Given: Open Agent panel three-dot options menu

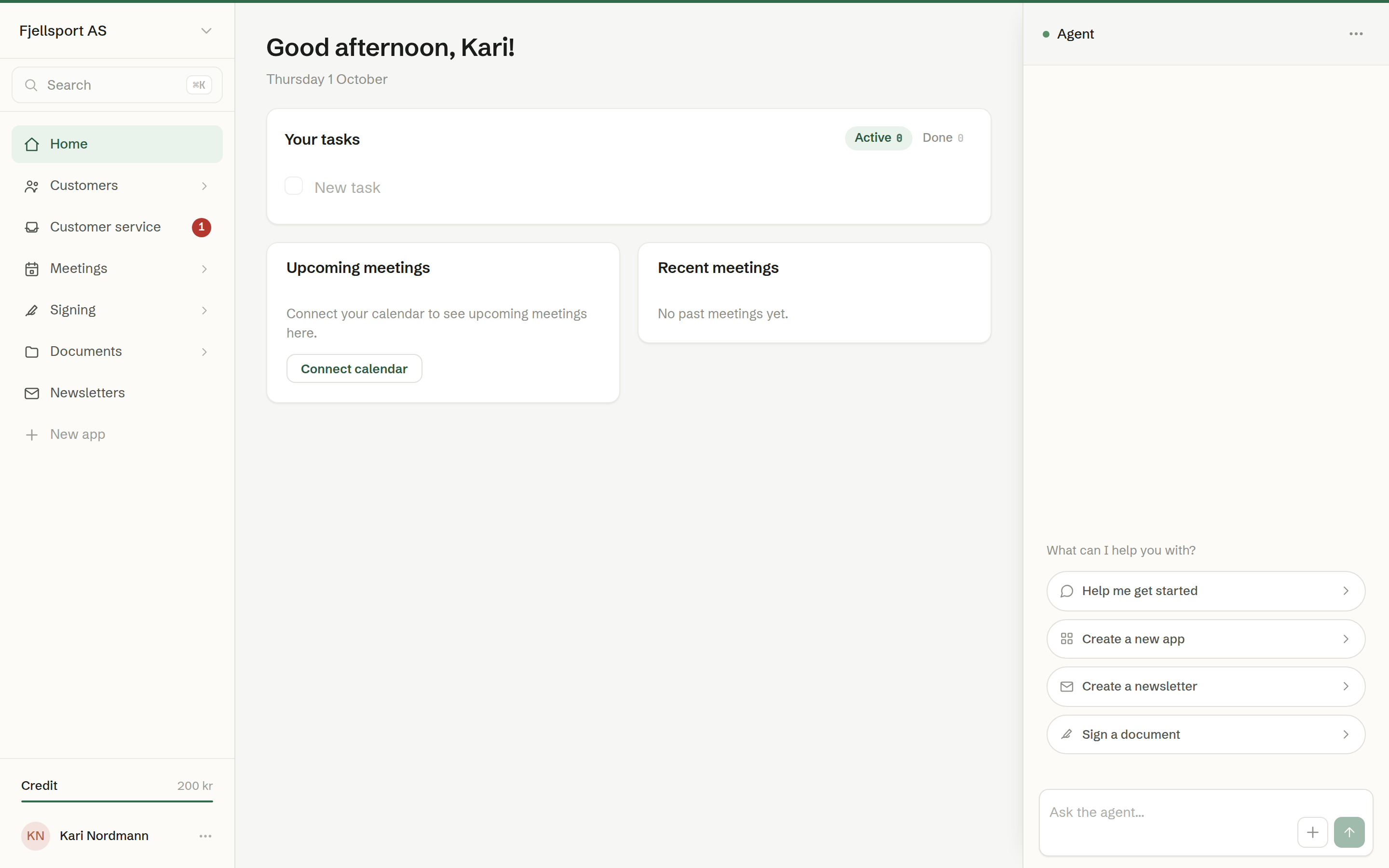Looking at the screenshot, I should click(x=1356, y=34).
